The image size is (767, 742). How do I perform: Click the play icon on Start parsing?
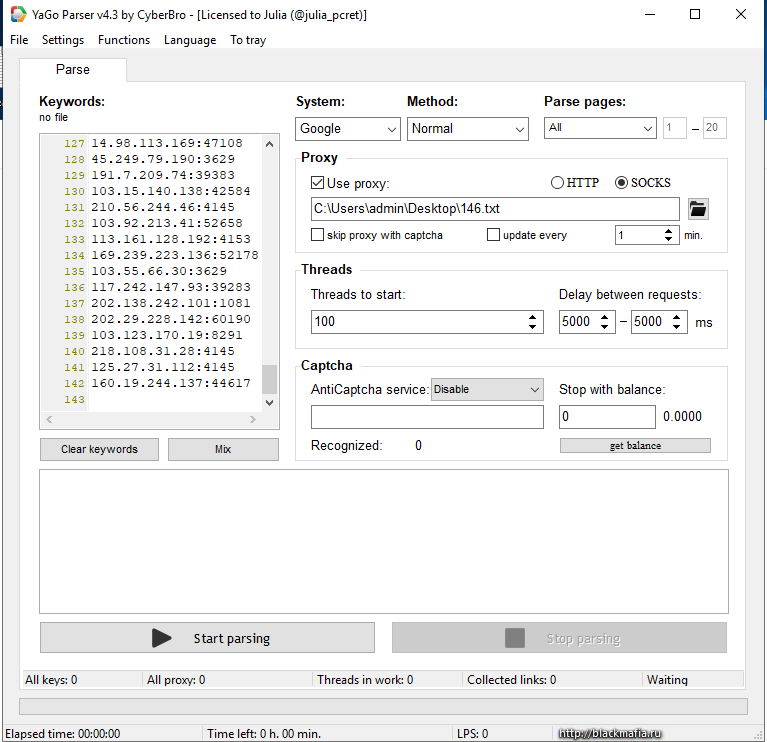(x=161, y=638)
